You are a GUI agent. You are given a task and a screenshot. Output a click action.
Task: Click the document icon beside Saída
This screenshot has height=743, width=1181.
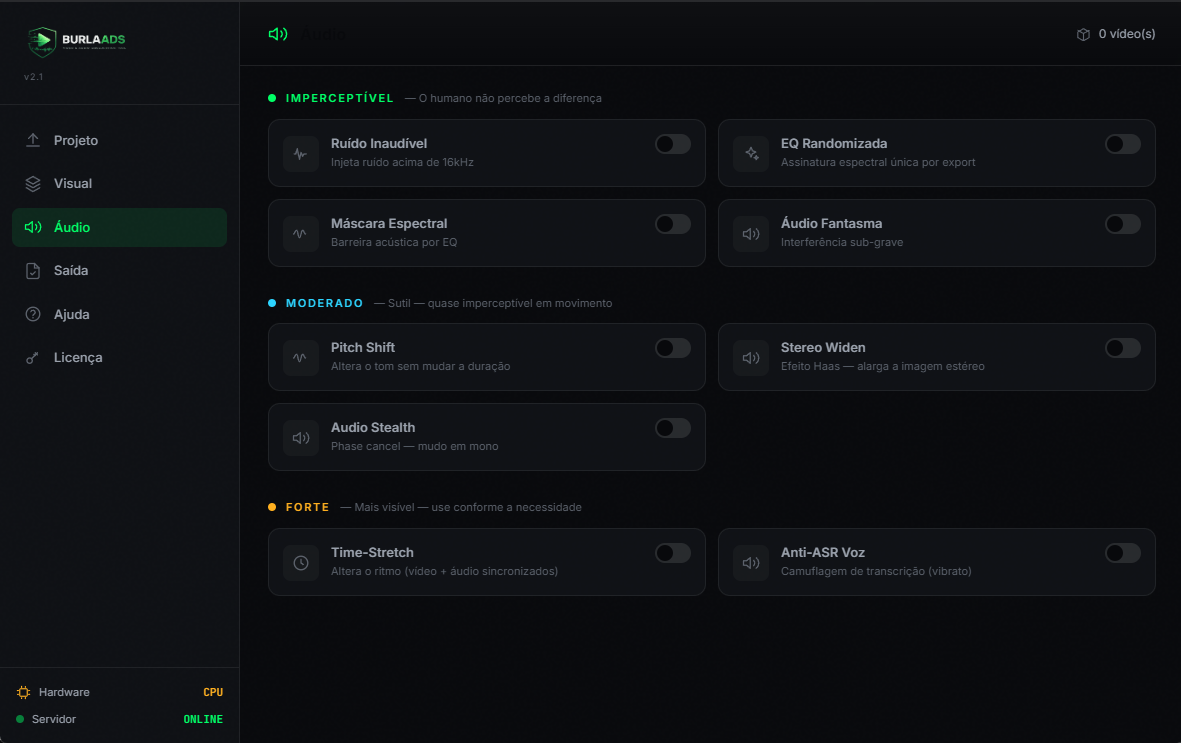tap(33, 271)
